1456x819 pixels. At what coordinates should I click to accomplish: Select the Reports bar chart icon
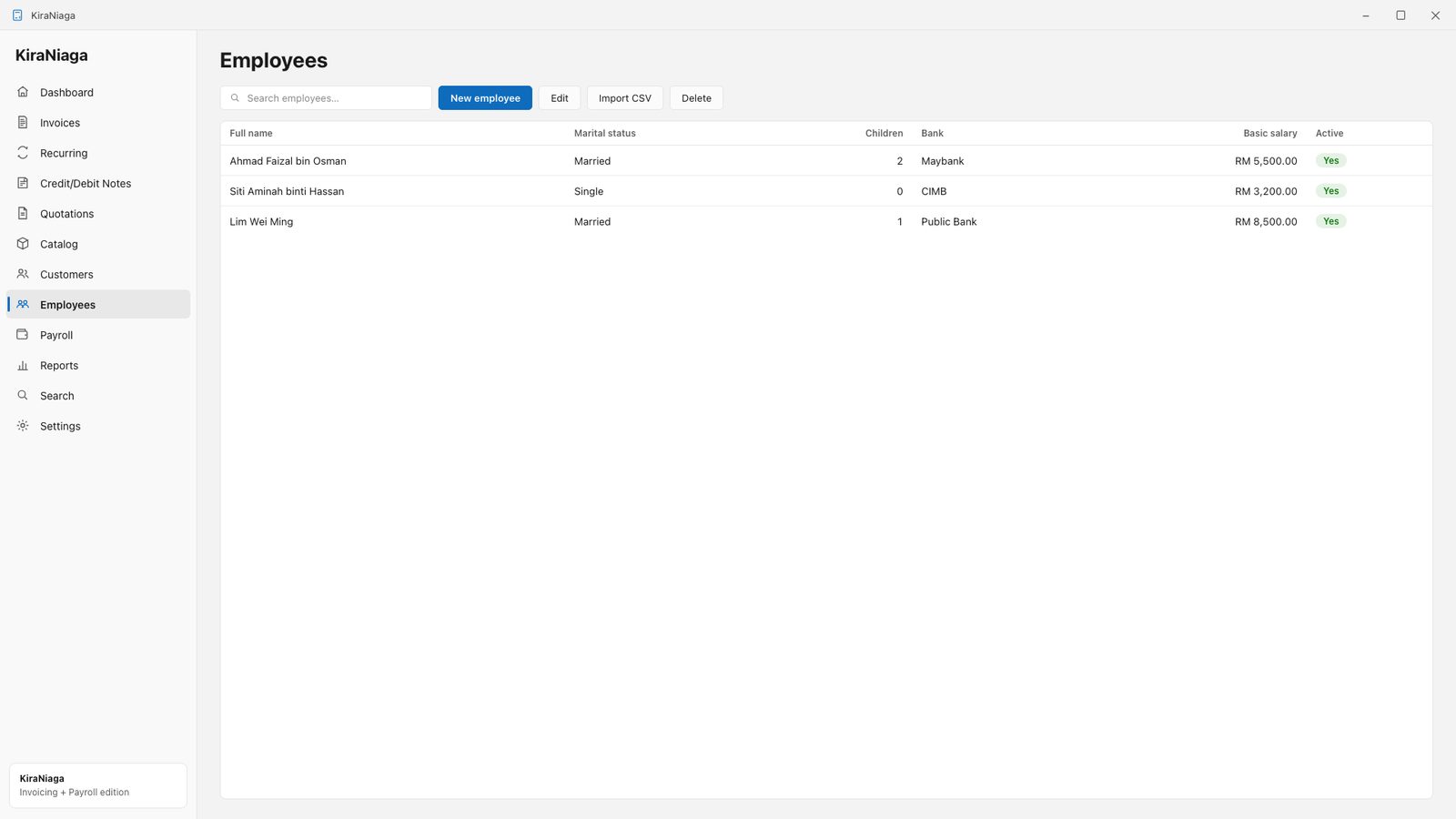(x=23, y=365)
